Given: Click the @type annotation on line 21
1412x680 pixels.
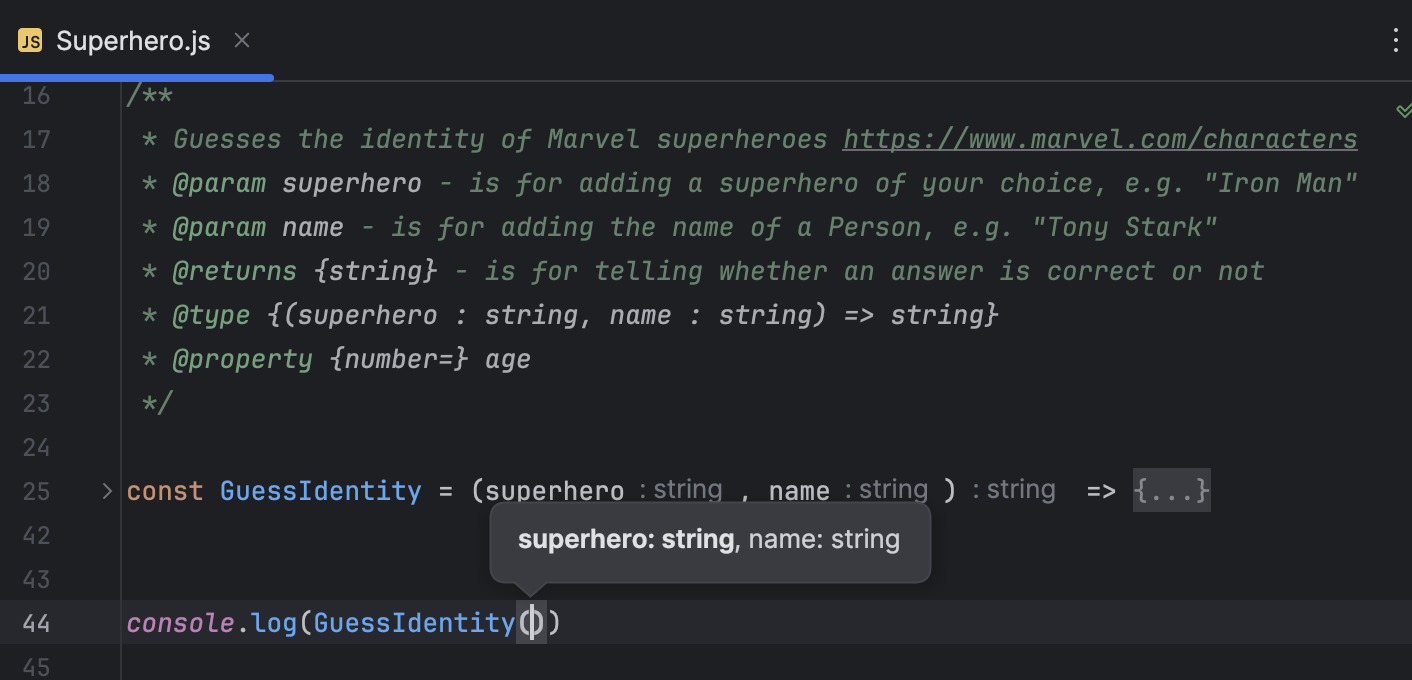Looking at the screenshot, I should 211,314.
